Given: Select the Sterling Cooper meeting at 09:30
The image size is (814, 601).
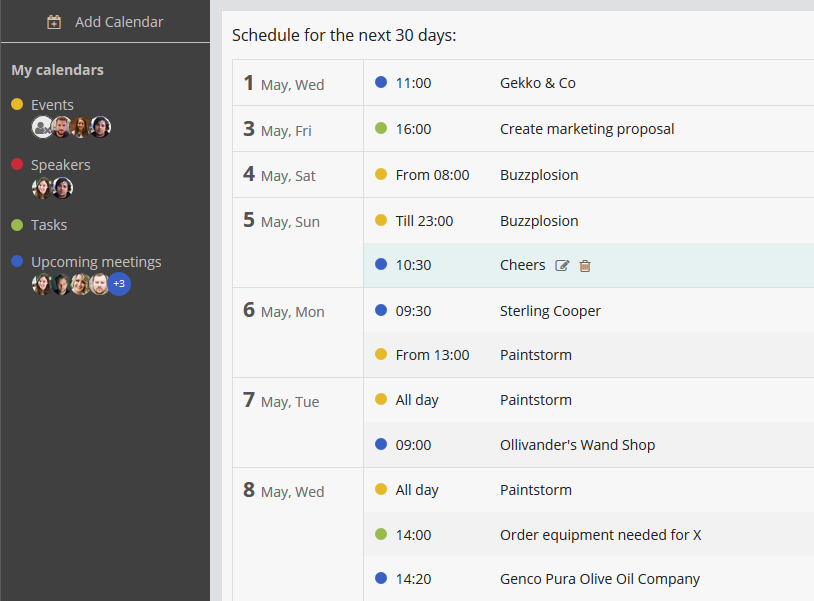Looking at the screenshot, I should point(550,311).
